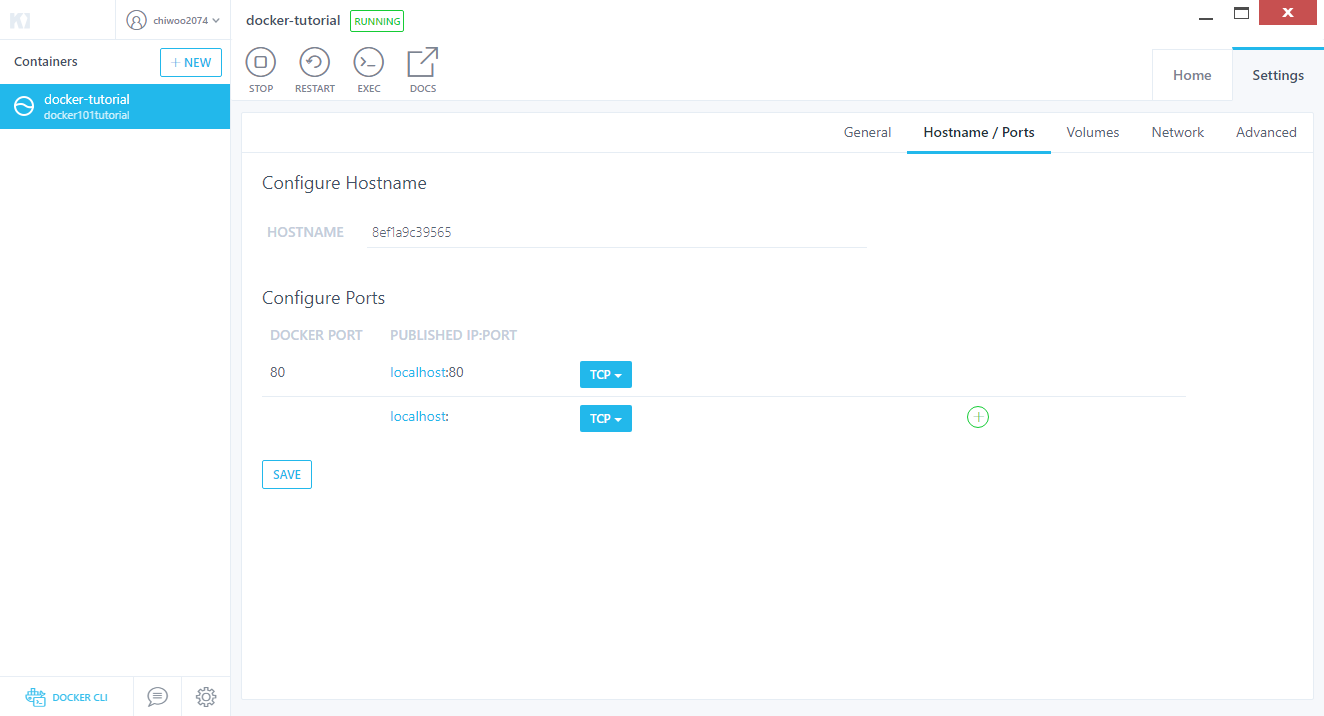Screen dimensions: 1324x716
Task: Switch to the General tab
Action: click(867, 132)
